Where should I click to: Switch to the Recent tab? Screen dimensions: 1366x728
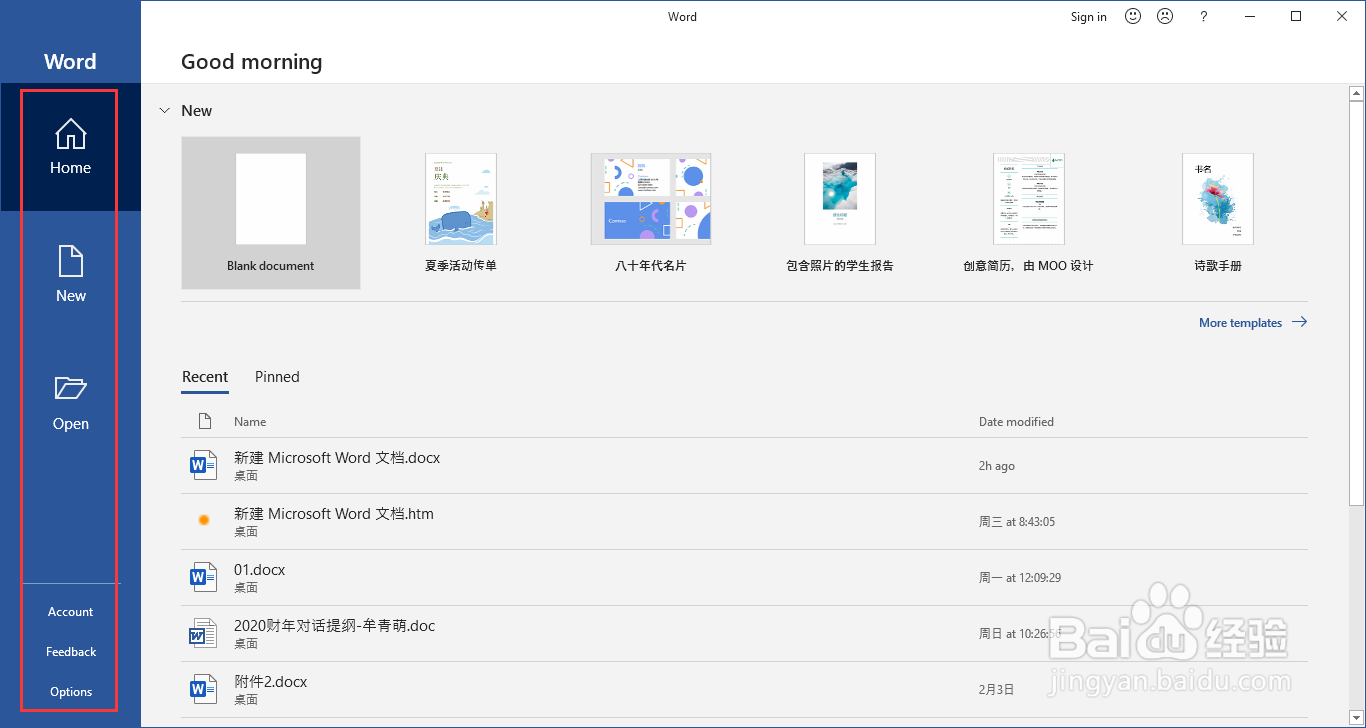tap(205, 377)
